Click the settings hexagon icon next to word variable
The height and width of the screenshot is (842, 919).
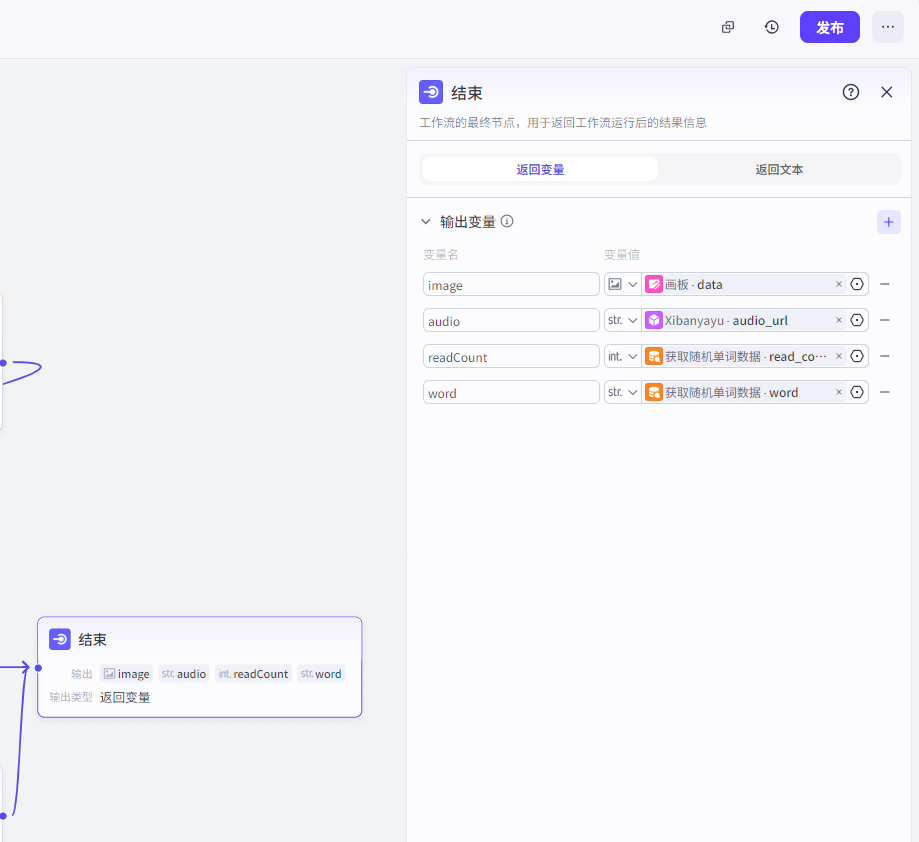pos(856,392)
